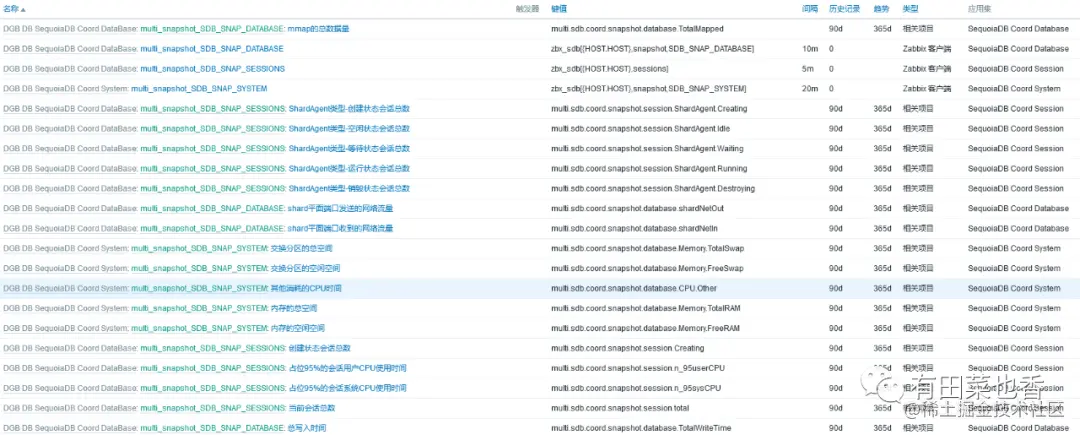Click key multi.sdb.coord.snapshot.database.Memory.FreeRAM

(x=645, y=328)
